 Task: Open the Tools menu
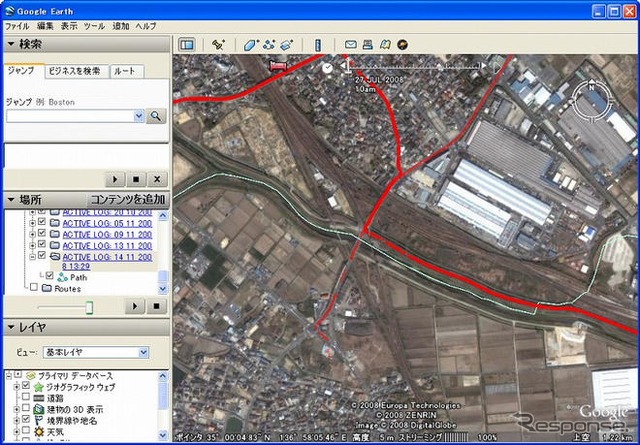95,26
